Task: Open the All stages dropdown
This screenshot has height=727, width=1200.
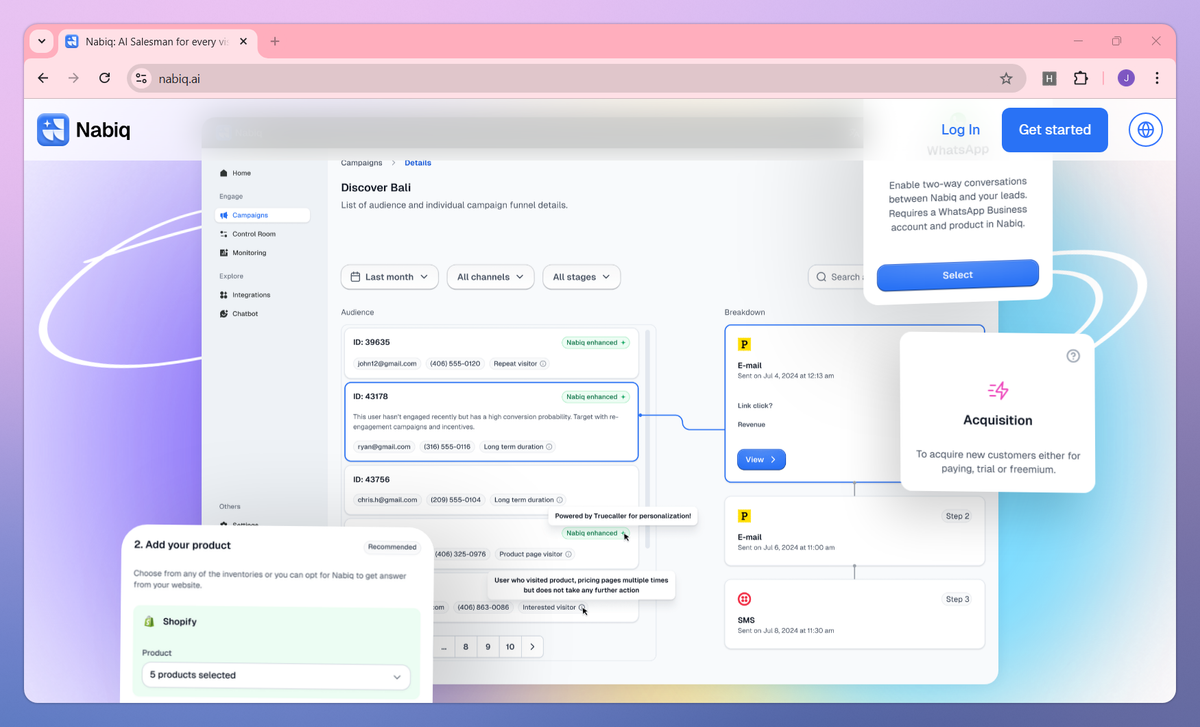Action: click(582, 277)
